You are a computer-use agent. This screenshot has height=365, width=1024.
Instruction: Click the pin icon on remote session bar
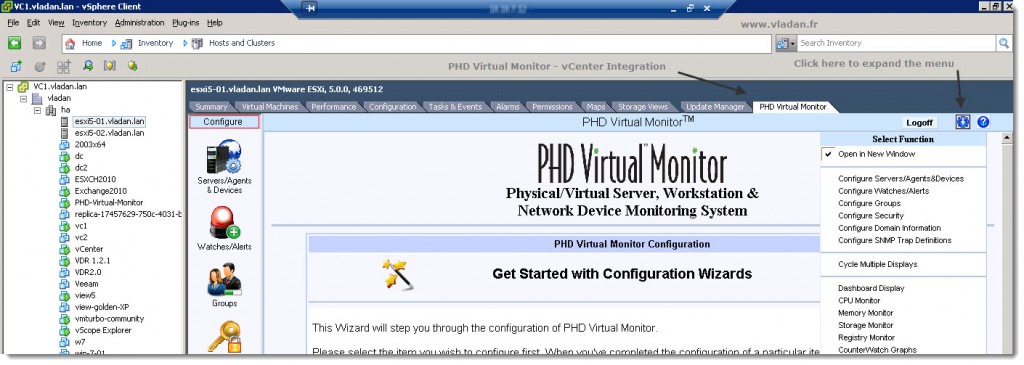310,8
